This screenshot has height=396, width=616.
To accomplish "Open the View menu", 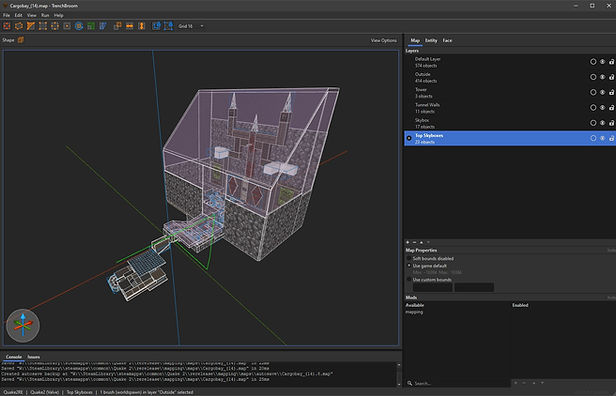I will click(31, 15).
